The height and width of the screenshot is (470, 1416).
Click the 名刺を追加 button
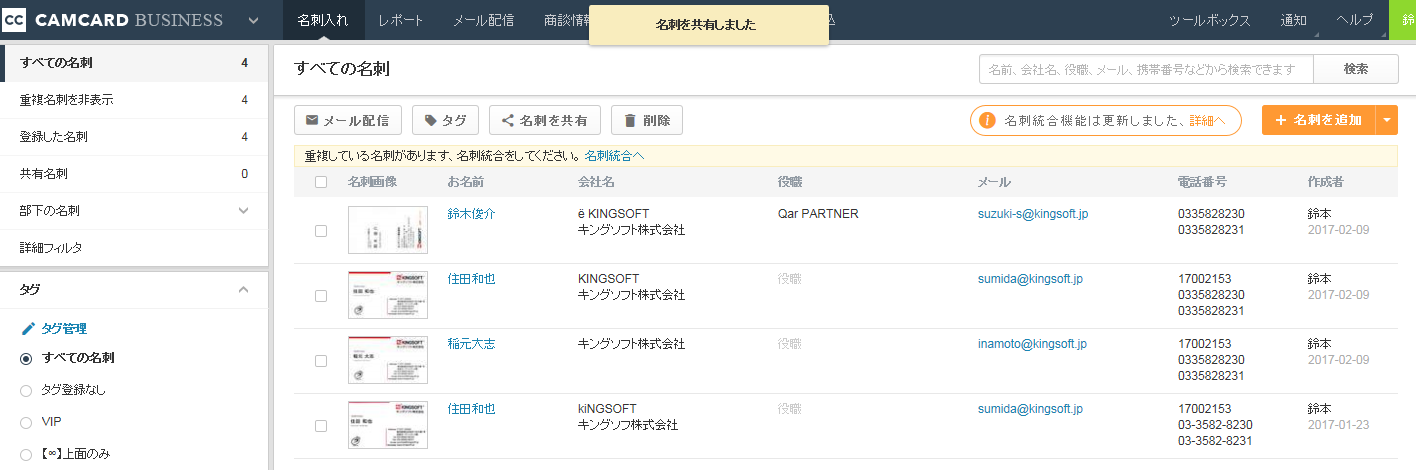coord(1319,120)
